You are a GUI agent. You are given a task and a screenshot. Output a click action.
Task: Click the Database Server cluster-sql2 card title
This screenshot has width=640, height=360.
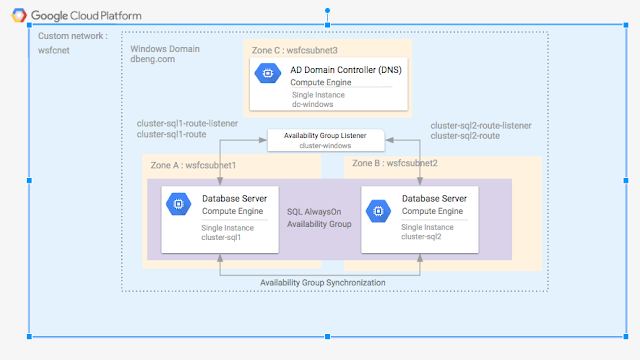pyautogui.click(x=434, y=198)
